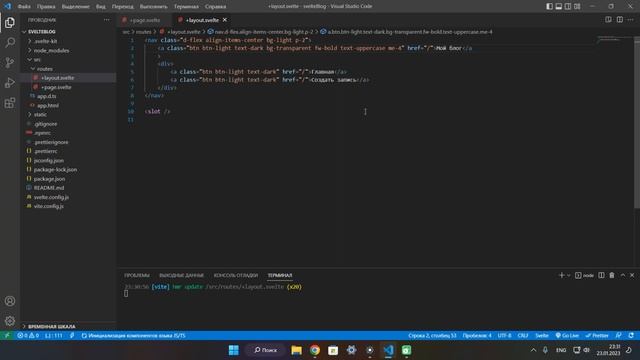Open the Explorer view in activity bar
Viewport: 640px width, 360px height.
point(10,23)
